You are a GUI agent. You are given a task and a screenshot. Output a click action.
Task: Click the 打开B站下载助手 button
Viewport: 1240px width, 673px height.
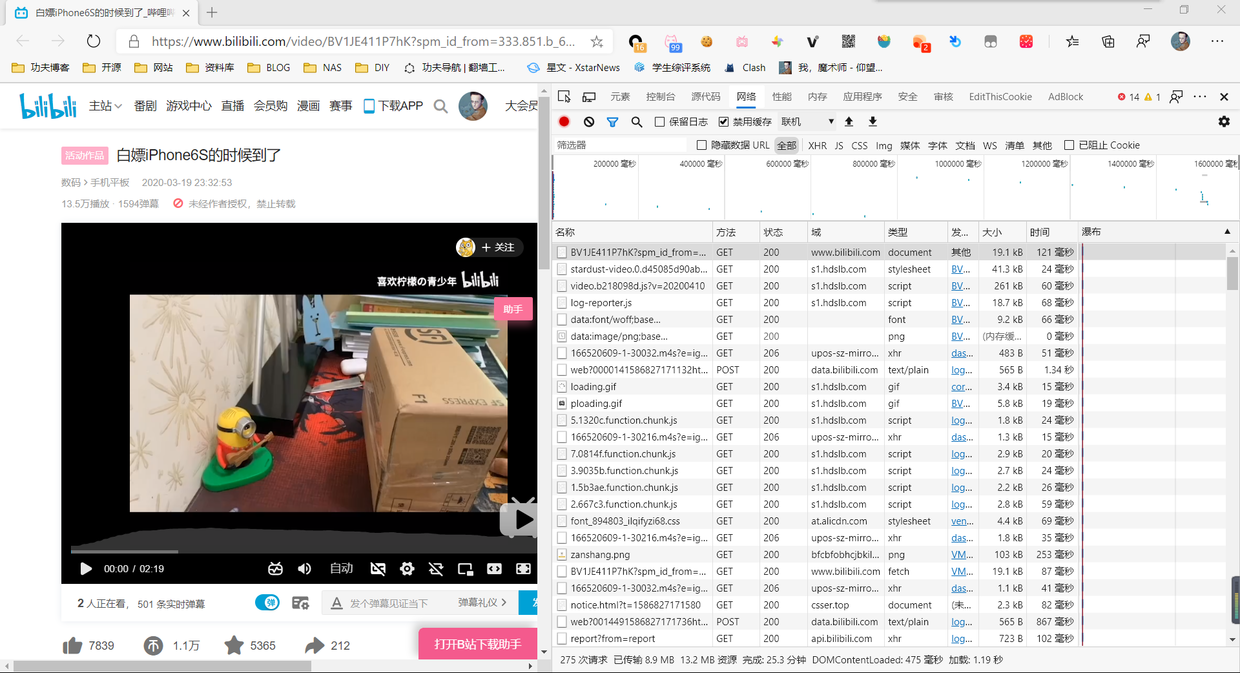pyautogui.click(x=478, y=644)
